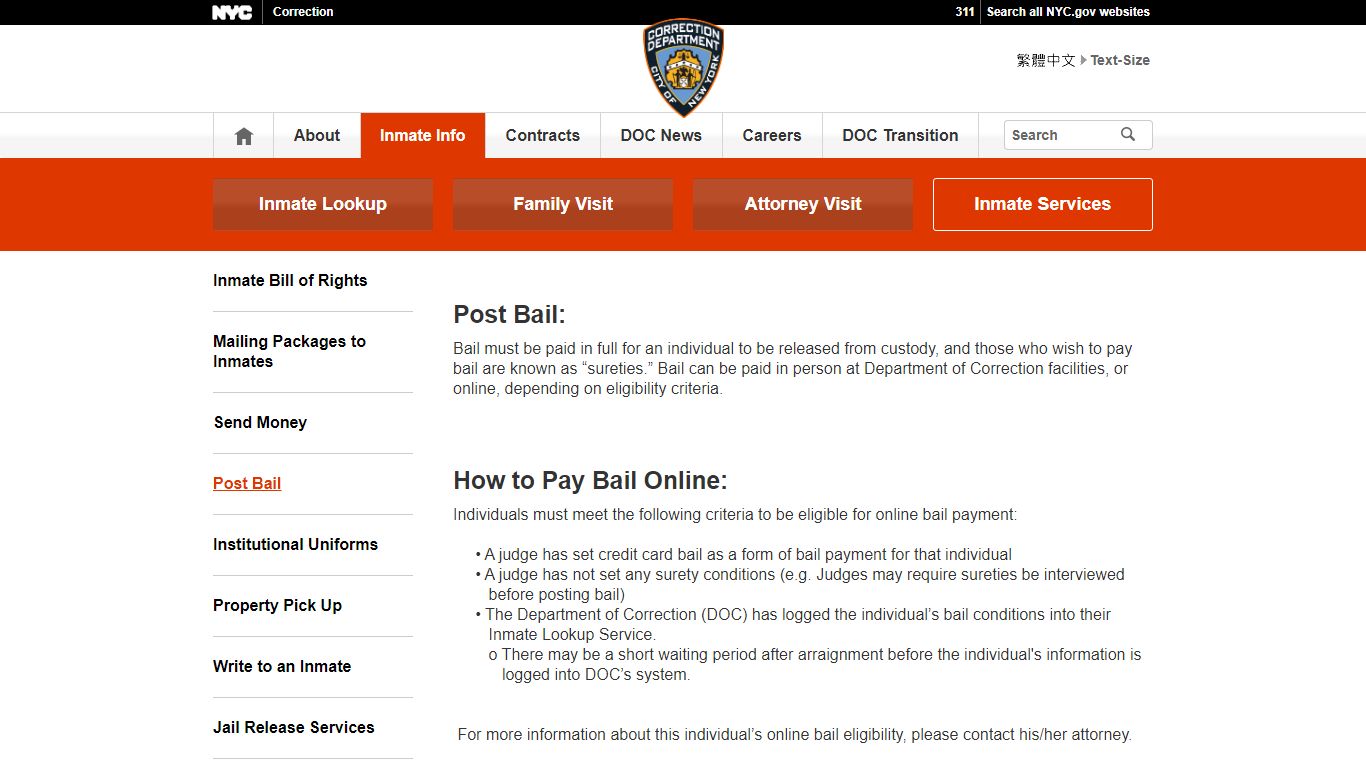The width and height of the screenshot is (1366, 768).
Task: Open Property Pick Up sidebar link
Action: pyautogui.click(x=277, y=606)
